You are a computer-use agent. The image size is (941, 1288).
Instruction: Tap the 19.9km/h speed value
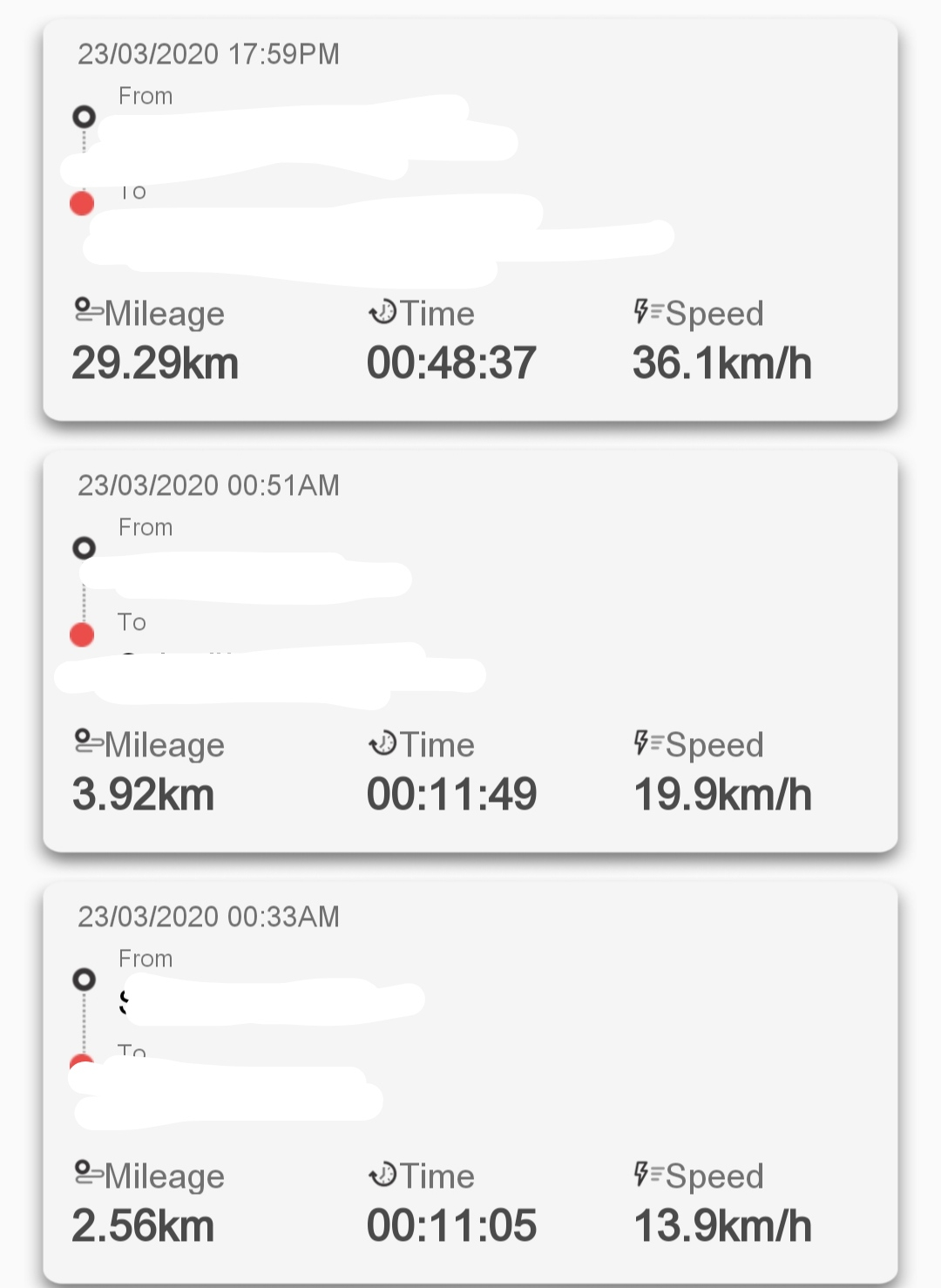(722, 794)
